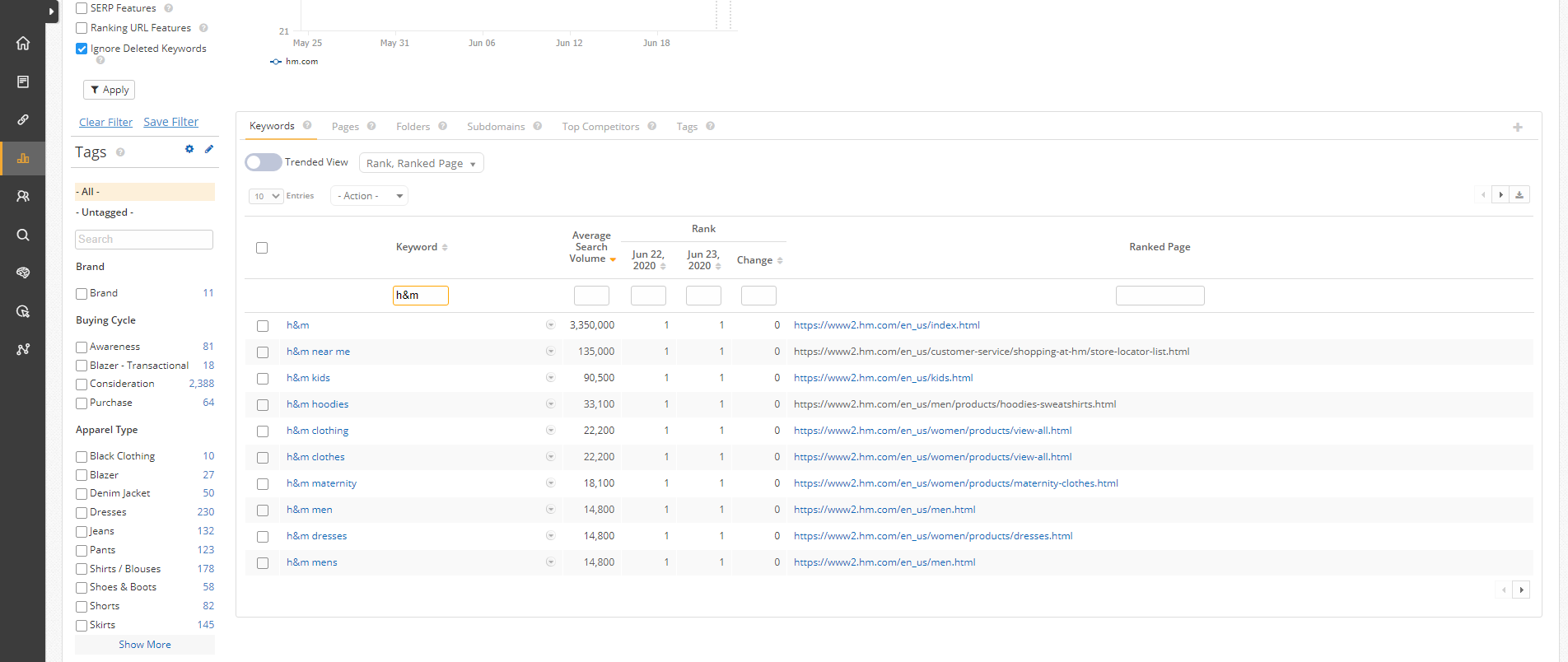Go to next page using bottom arrow
Image resolution: width=1568 pixels, height=662 pixels.
pyautogui.click(x=1522, y=590)
